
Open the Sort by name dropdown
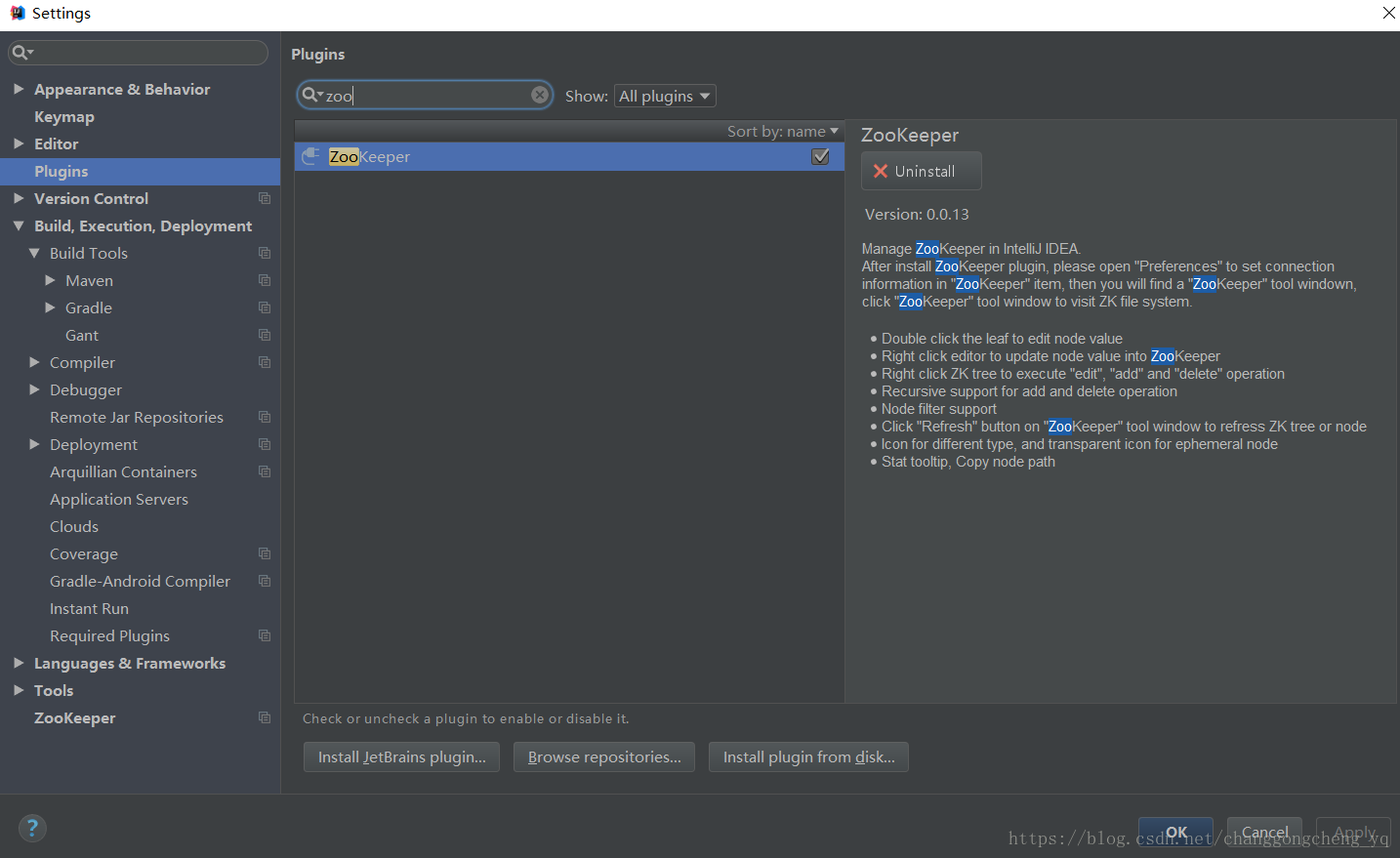(x=783, y=131)
